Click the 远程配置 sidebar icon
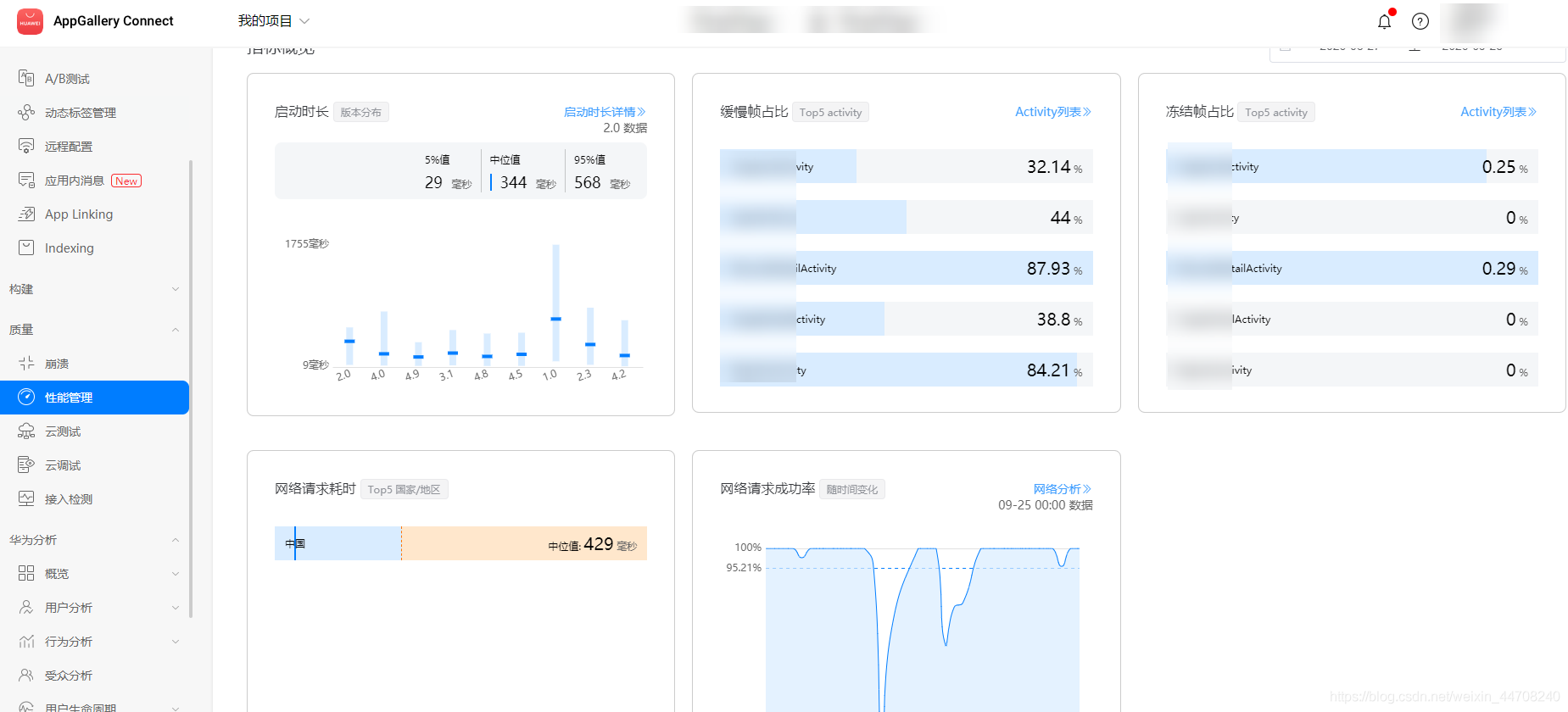Screen dimensions: 1568x712 pyautogui.click(x=26, y=146)
